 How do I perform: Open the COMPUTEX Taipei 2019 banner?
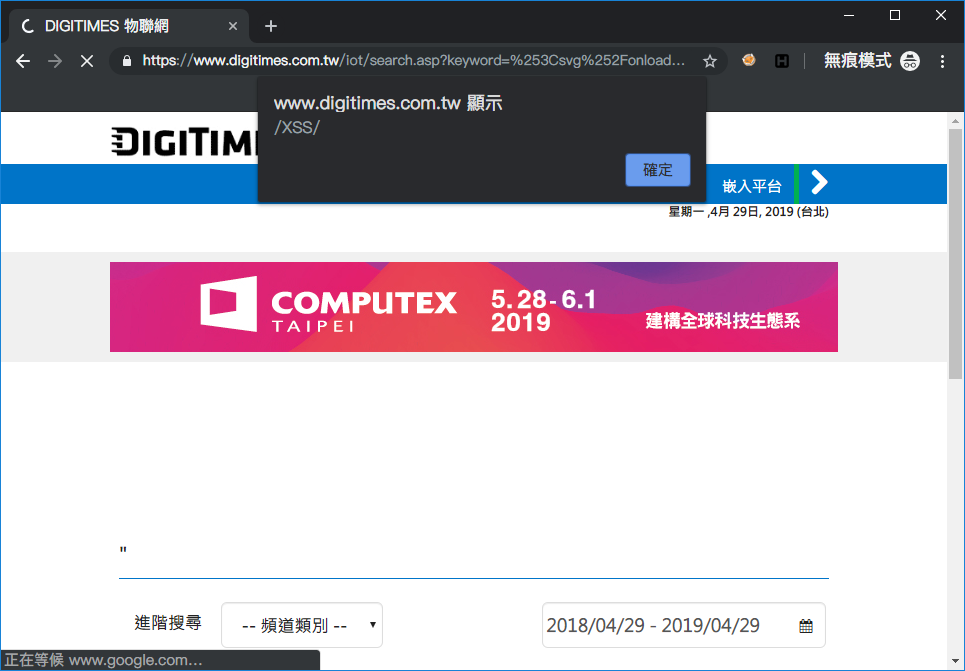click(474, 307)
